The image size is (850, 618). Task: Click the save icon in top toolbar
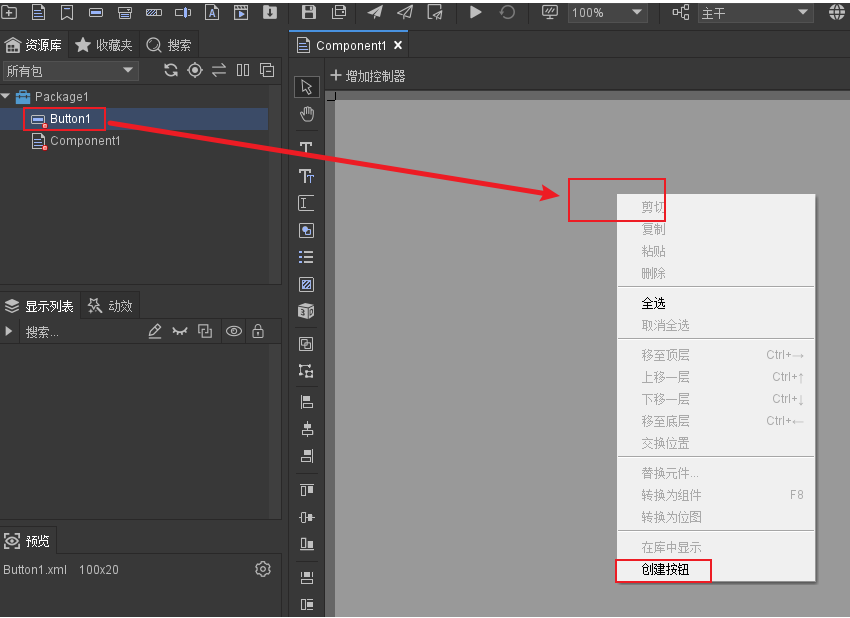click(x=309, y=13)
